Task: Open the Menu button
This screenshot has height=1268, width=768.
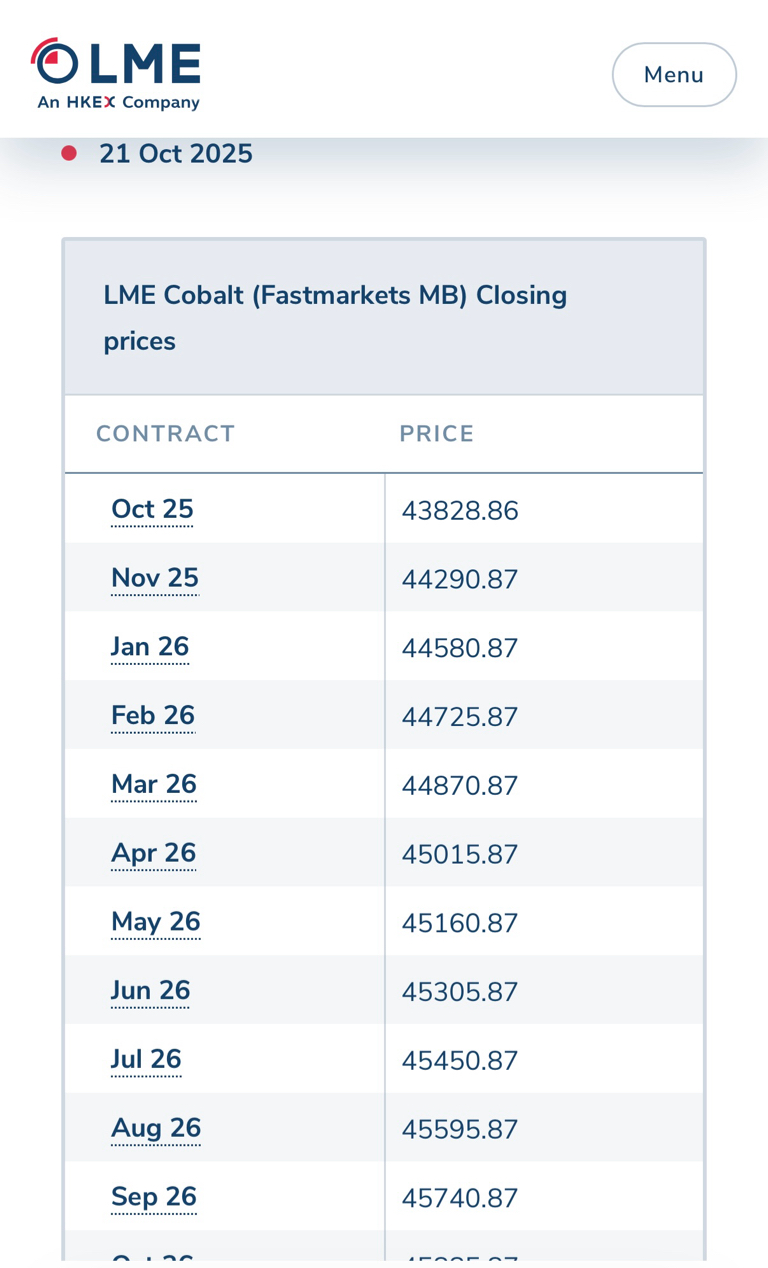Action: tap(674, 75)
